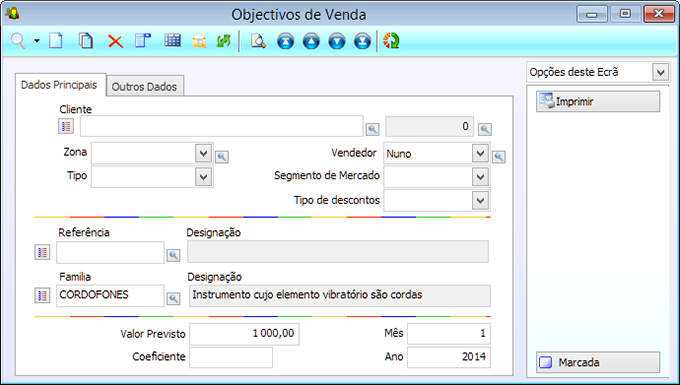Viewport: 680px width, 385px height.
Task: Open the document preview magnifier icon
Action: (258, 42)
